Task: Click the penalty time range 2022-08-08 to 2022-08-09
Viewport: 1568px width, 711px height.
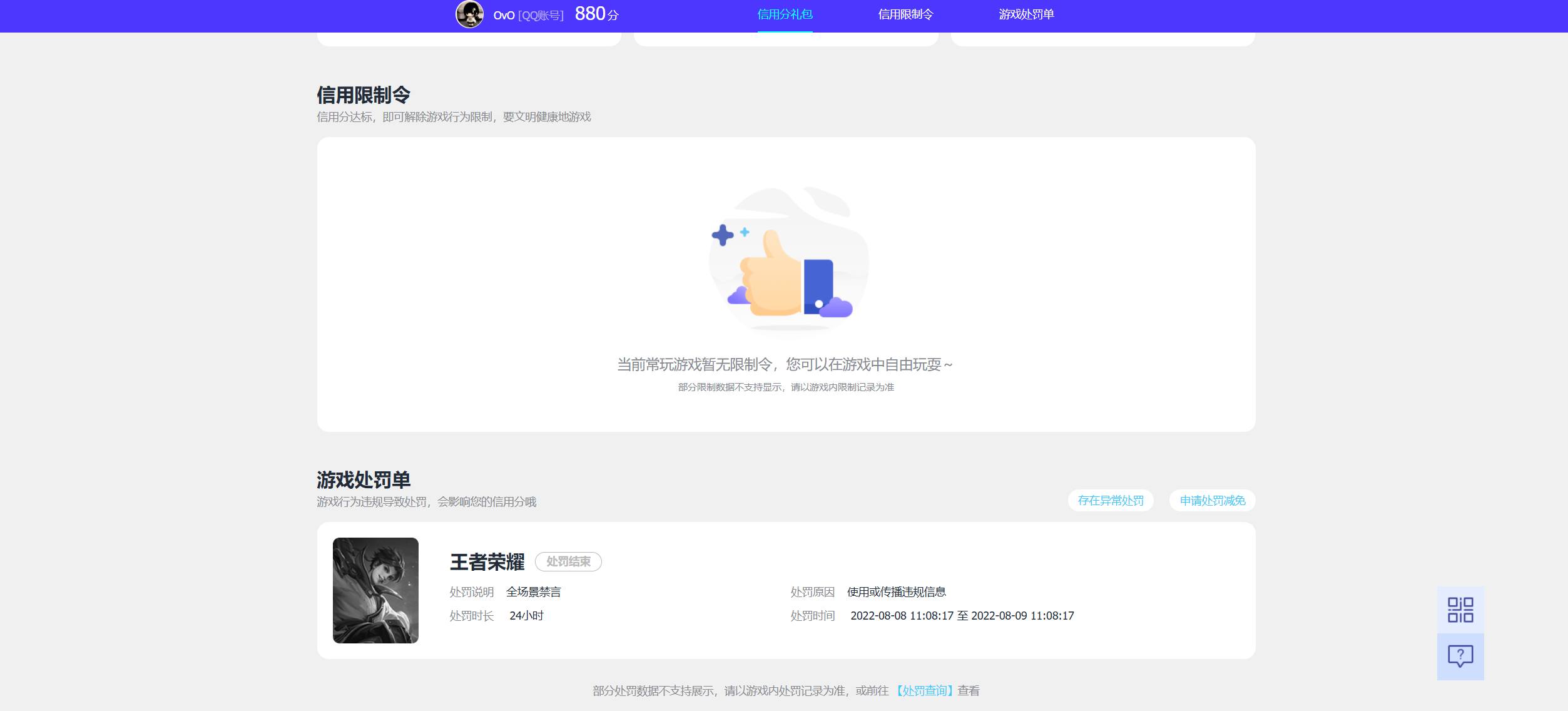Action: point(962,616)
